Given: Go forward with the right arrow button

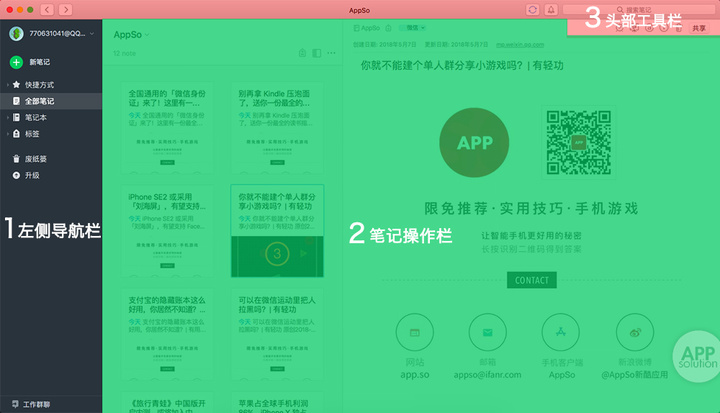Looking at the screenshot, I should click(x=66, y=10).
